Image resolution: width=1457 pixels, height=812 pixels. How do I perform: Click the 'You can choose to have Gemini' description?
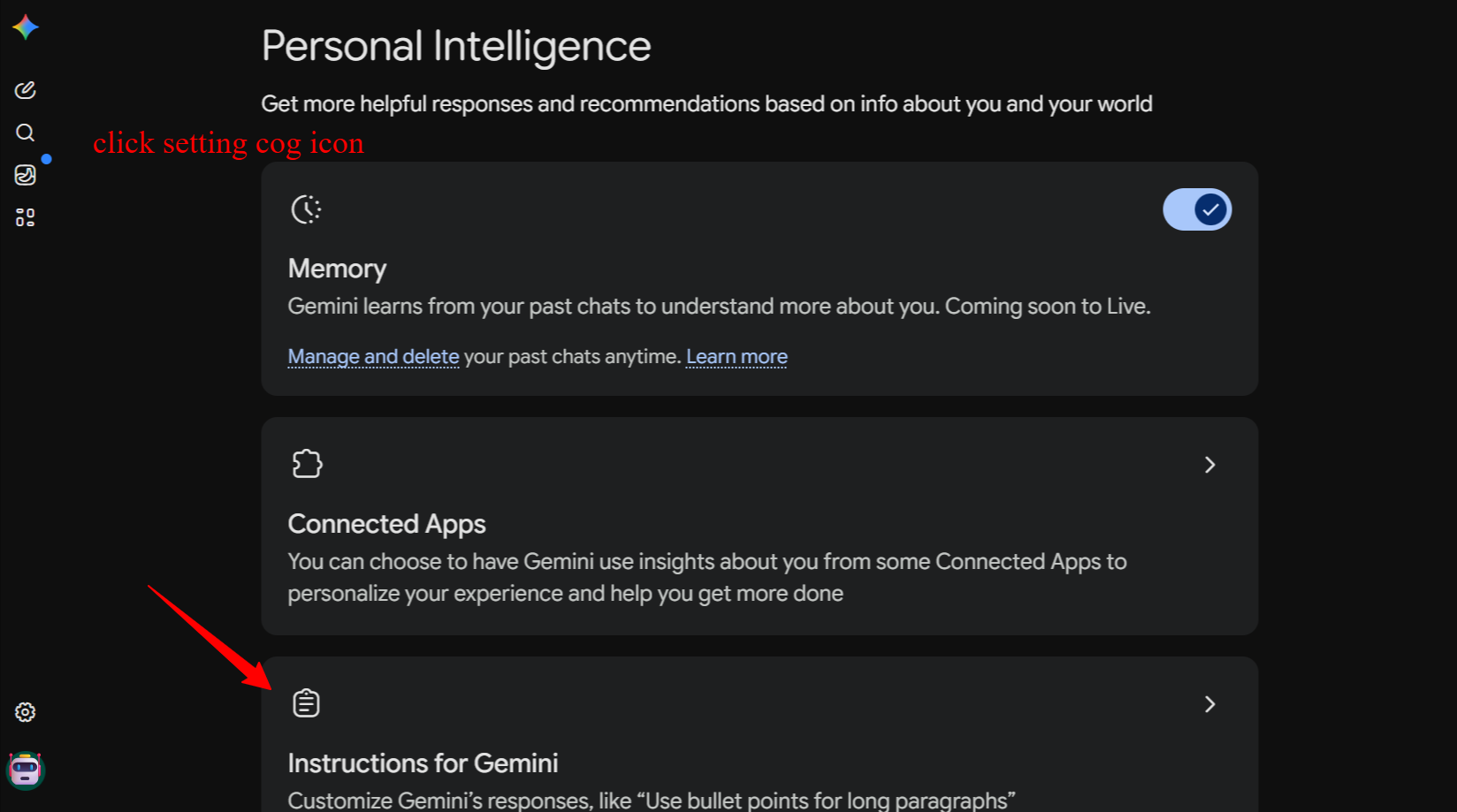[x=707, y=578]
